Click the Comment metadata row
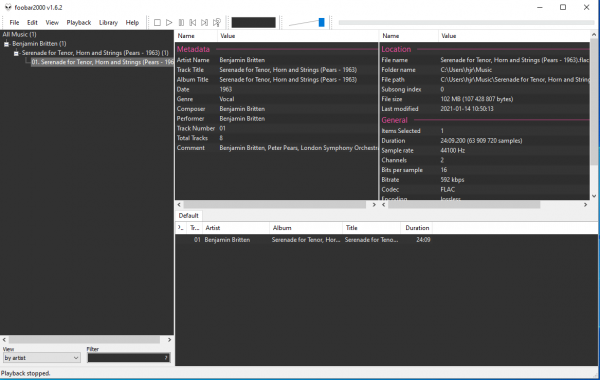This screenshot has height=380, width=600. (x=276, y=148)
